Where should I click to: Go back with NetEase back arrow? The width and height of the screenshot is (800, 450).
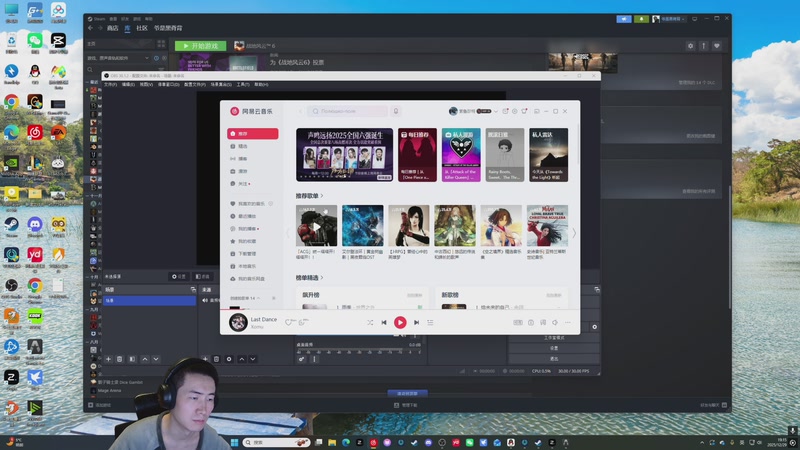[x=300, y=111]
